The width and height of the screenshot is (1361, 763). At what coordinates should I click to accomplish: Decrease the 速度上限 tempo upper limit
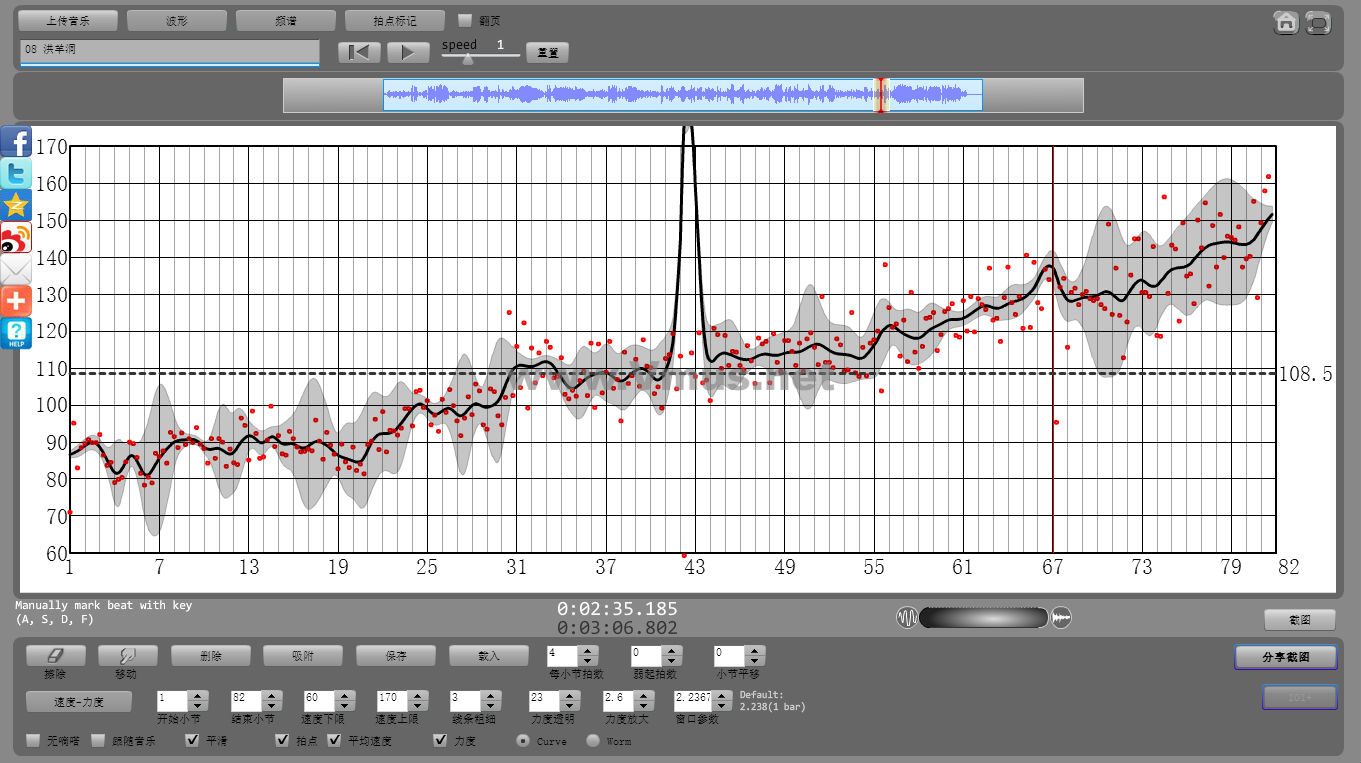coord(418,706)
